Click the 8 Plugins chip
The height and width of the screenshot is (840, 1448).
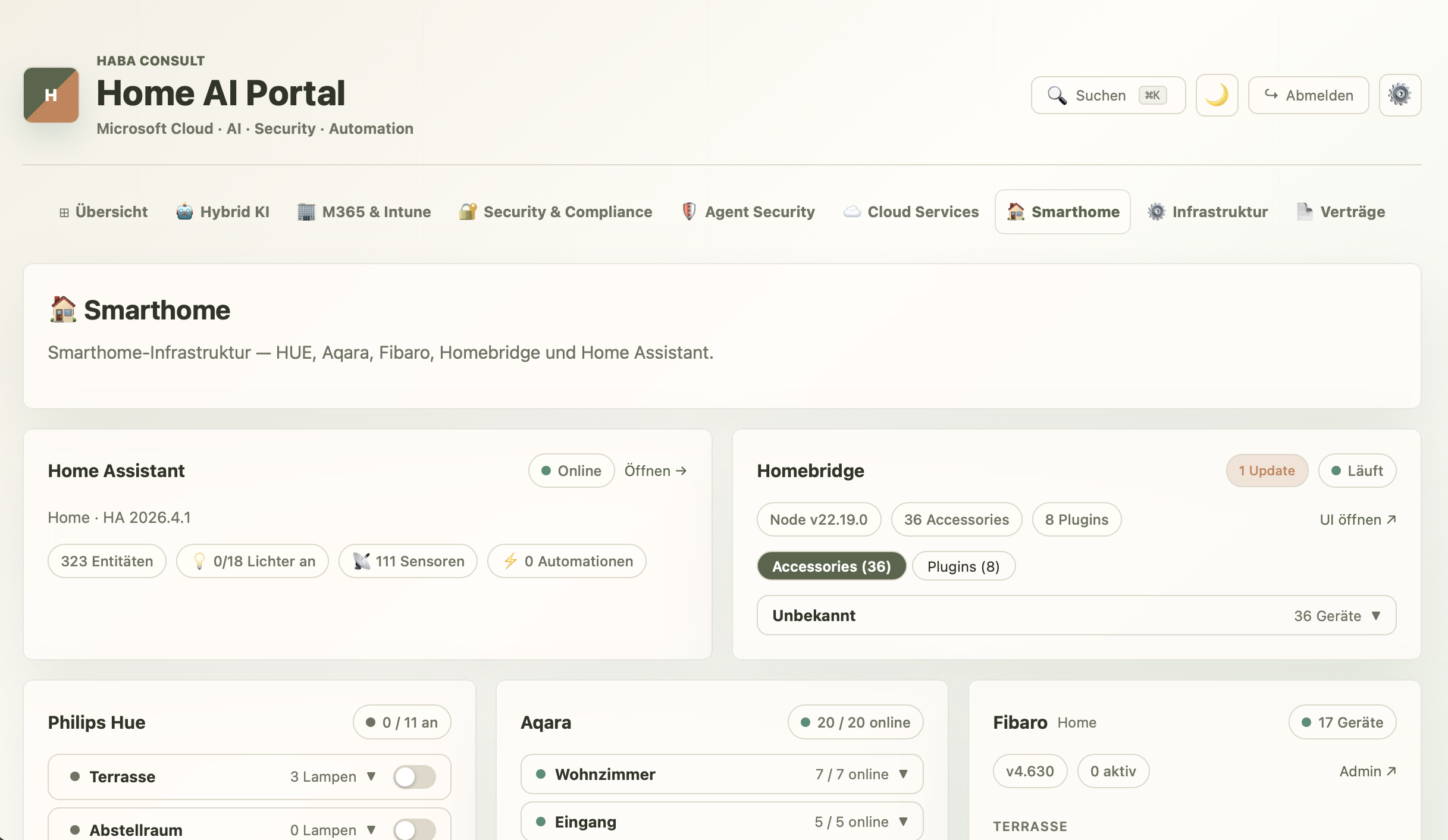[1077, 519]
